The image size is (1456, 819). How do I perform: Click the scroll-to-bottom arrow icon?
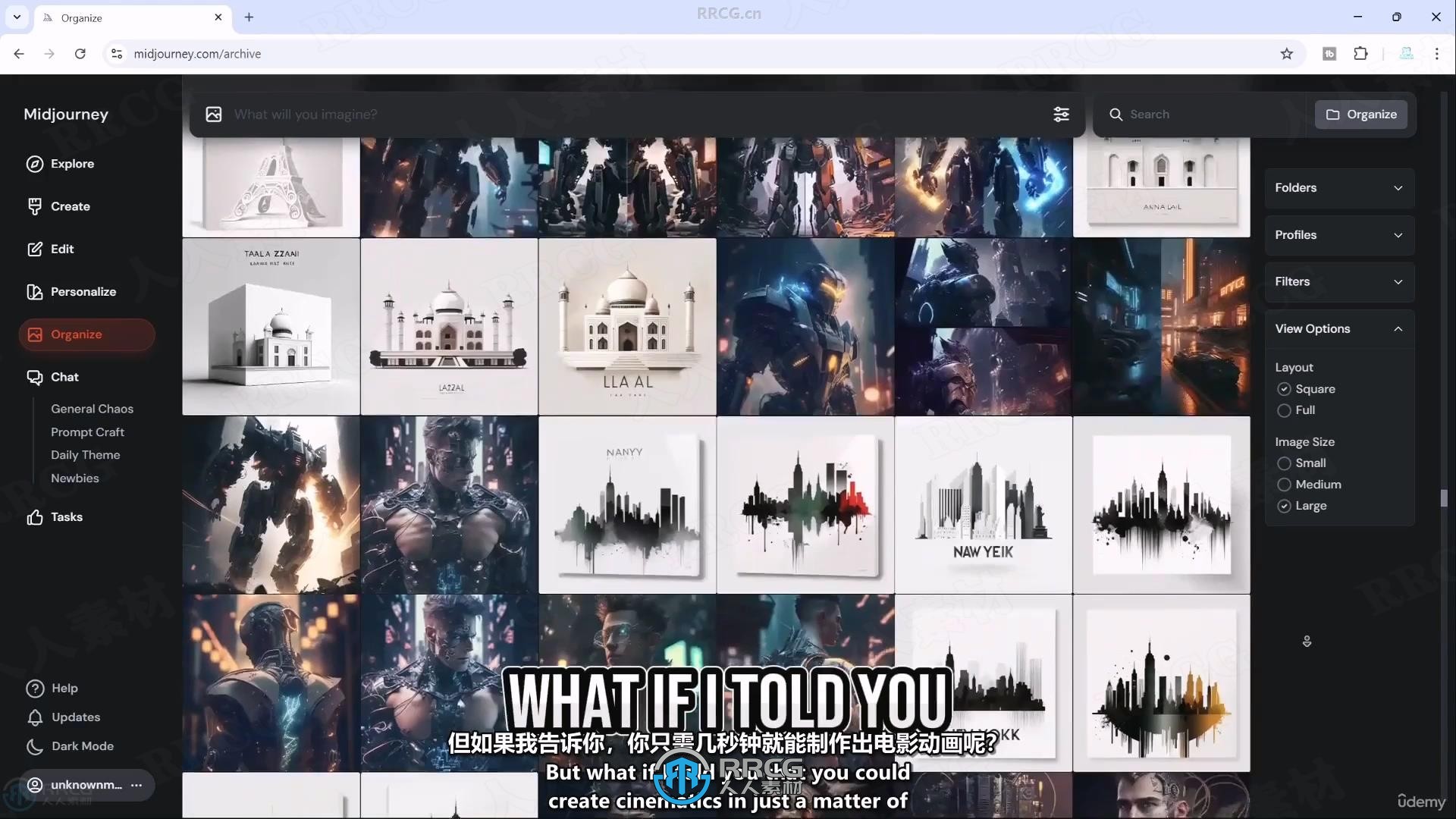(1307, 642)
